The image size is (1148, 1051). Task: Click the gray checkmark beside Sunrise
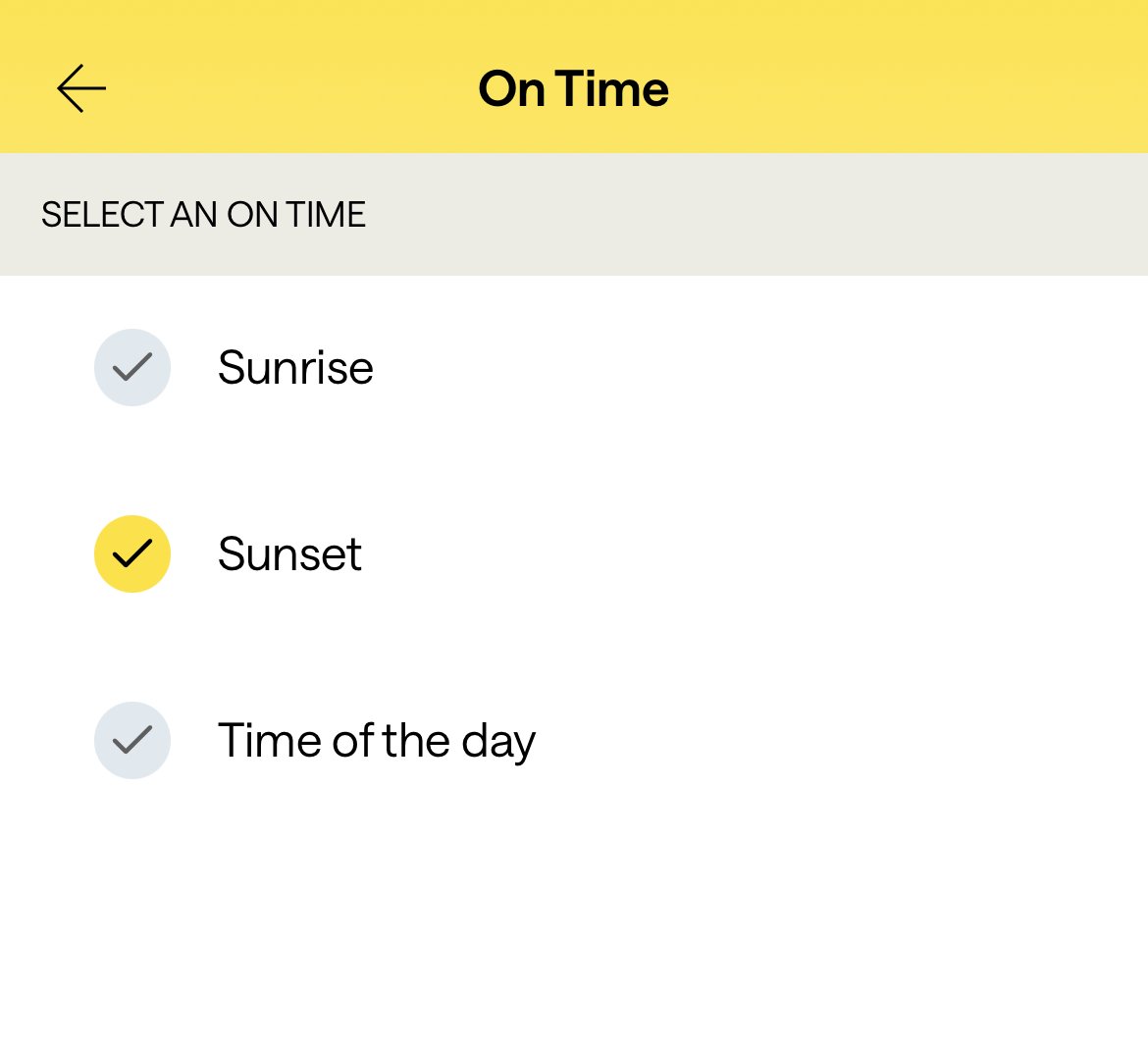(x=132, y=367)
